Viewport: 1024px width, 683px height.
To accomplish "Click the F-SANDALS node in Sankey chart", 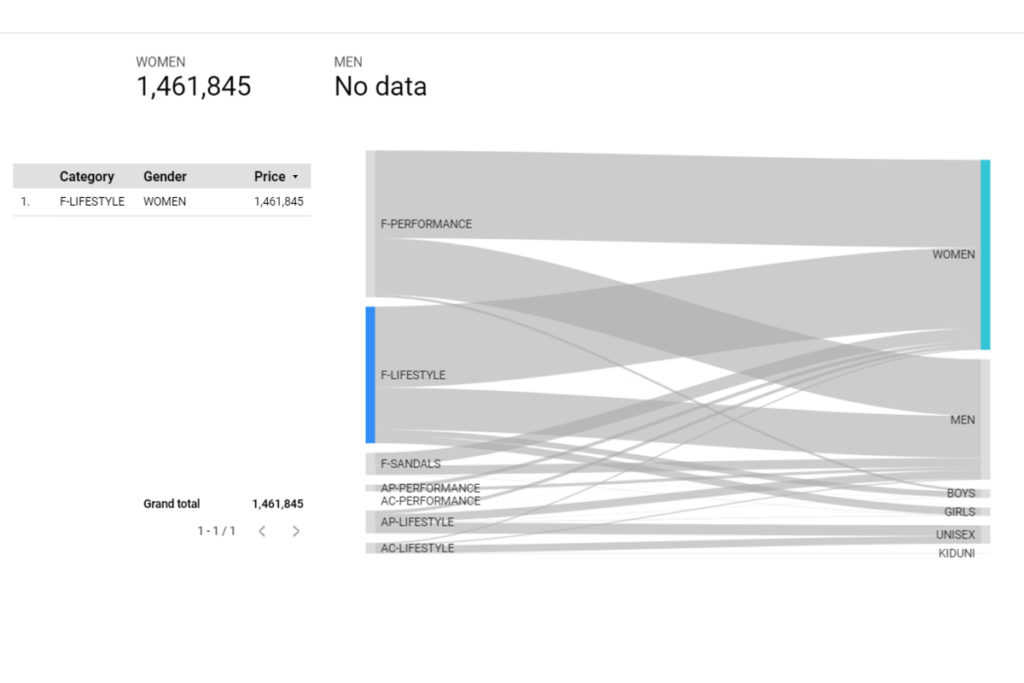I will tap(411, 464).
